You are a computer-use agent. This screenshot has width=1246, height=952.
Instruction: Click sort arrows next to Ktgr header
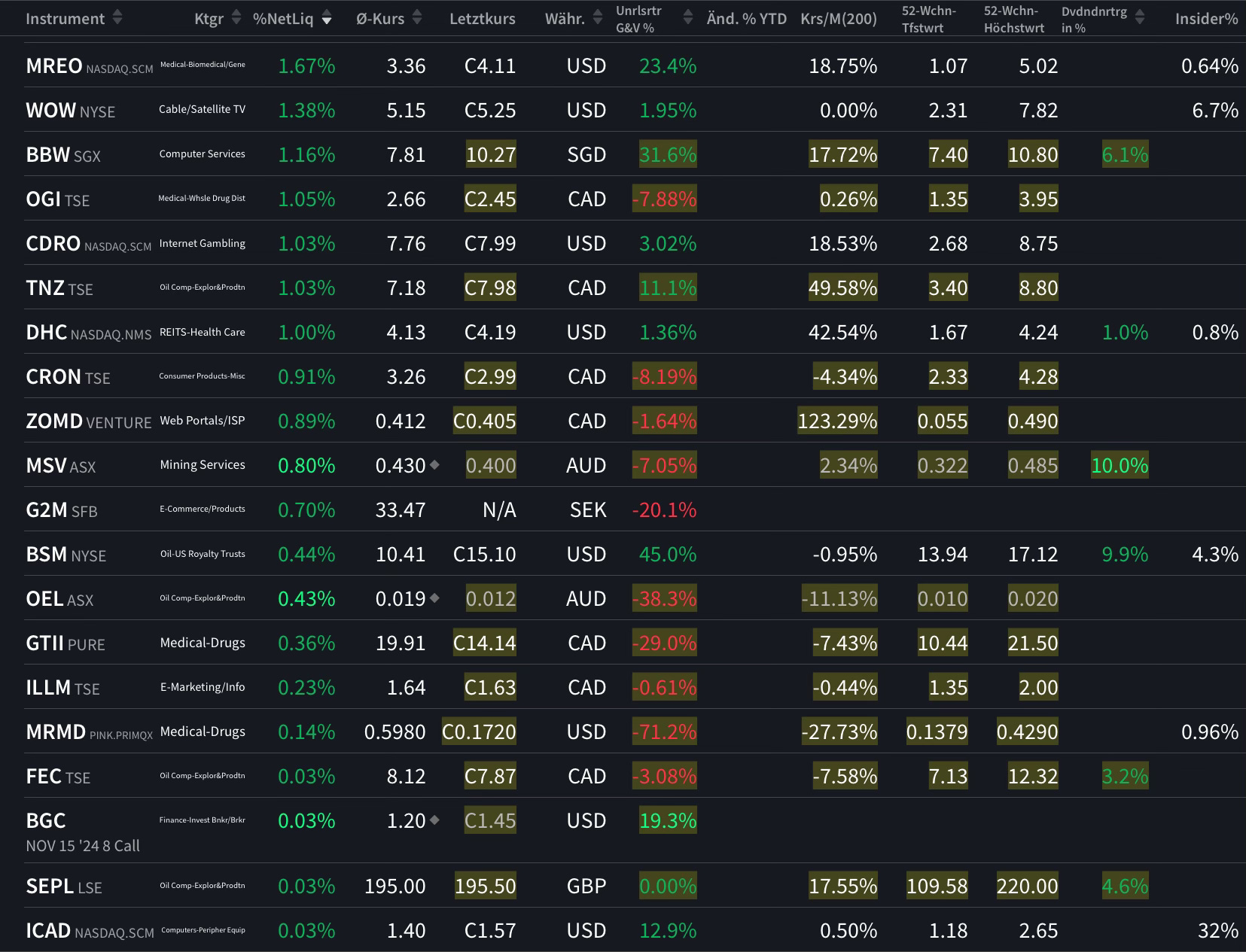(x=236, y=18)
